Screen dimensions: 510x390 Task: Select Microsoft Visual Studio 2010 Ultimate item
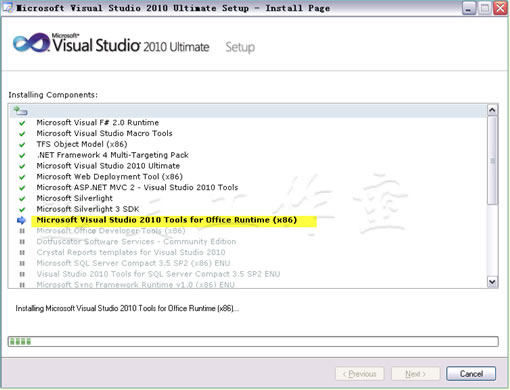tap(108, 166)
